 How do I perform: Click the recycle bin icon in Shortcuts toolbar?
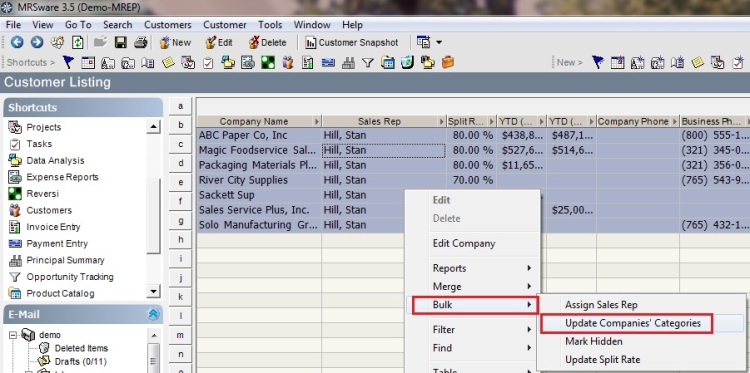point(407,62)
